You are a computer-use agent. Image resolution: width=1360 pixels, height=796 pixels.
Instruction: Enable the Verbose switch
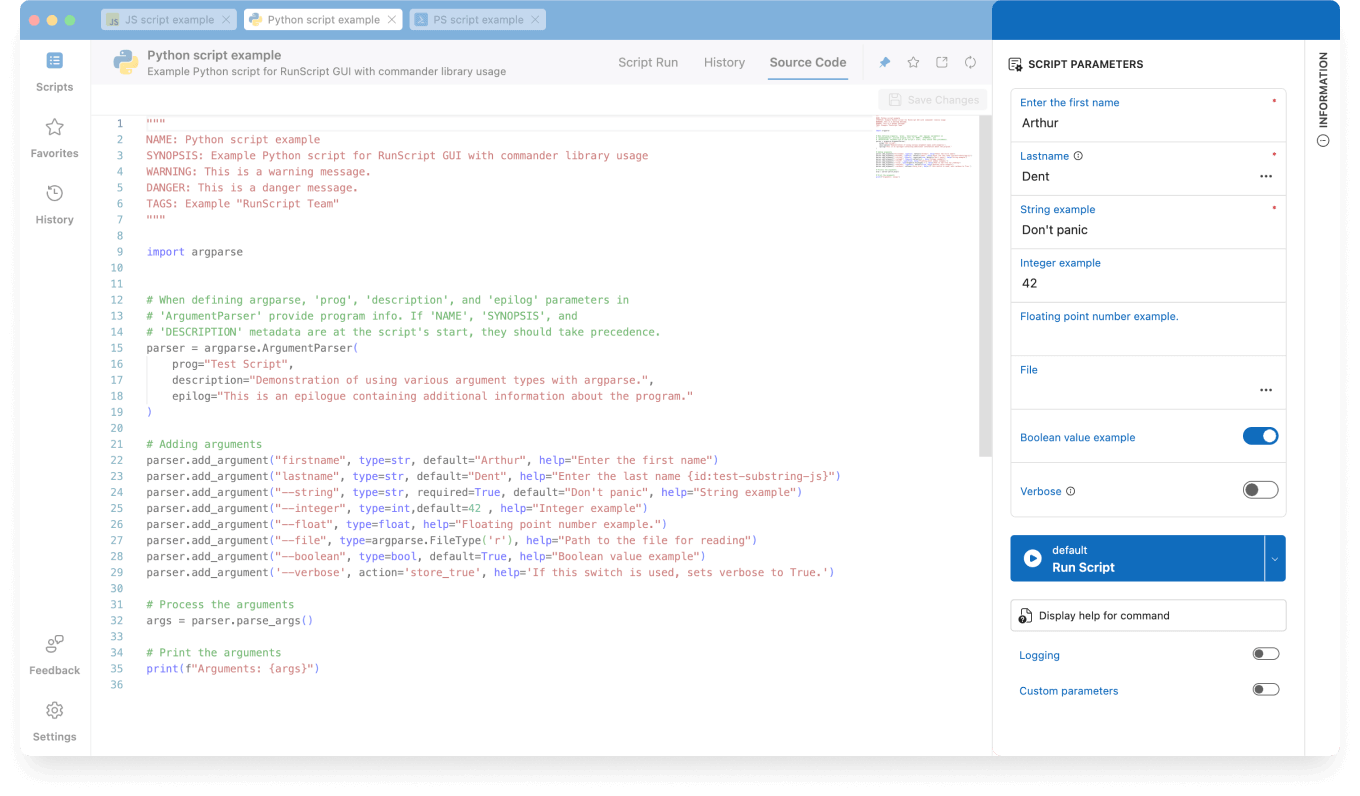[1260, 490]
